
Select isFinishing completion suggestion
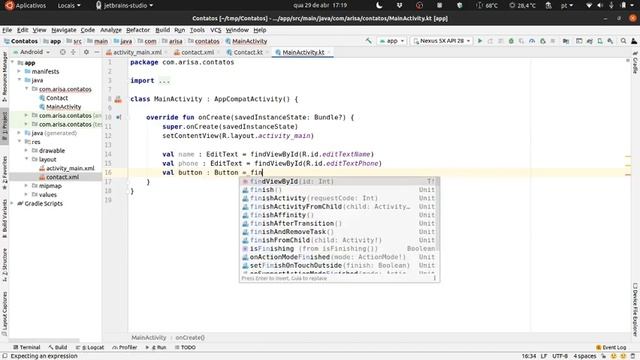339,249
